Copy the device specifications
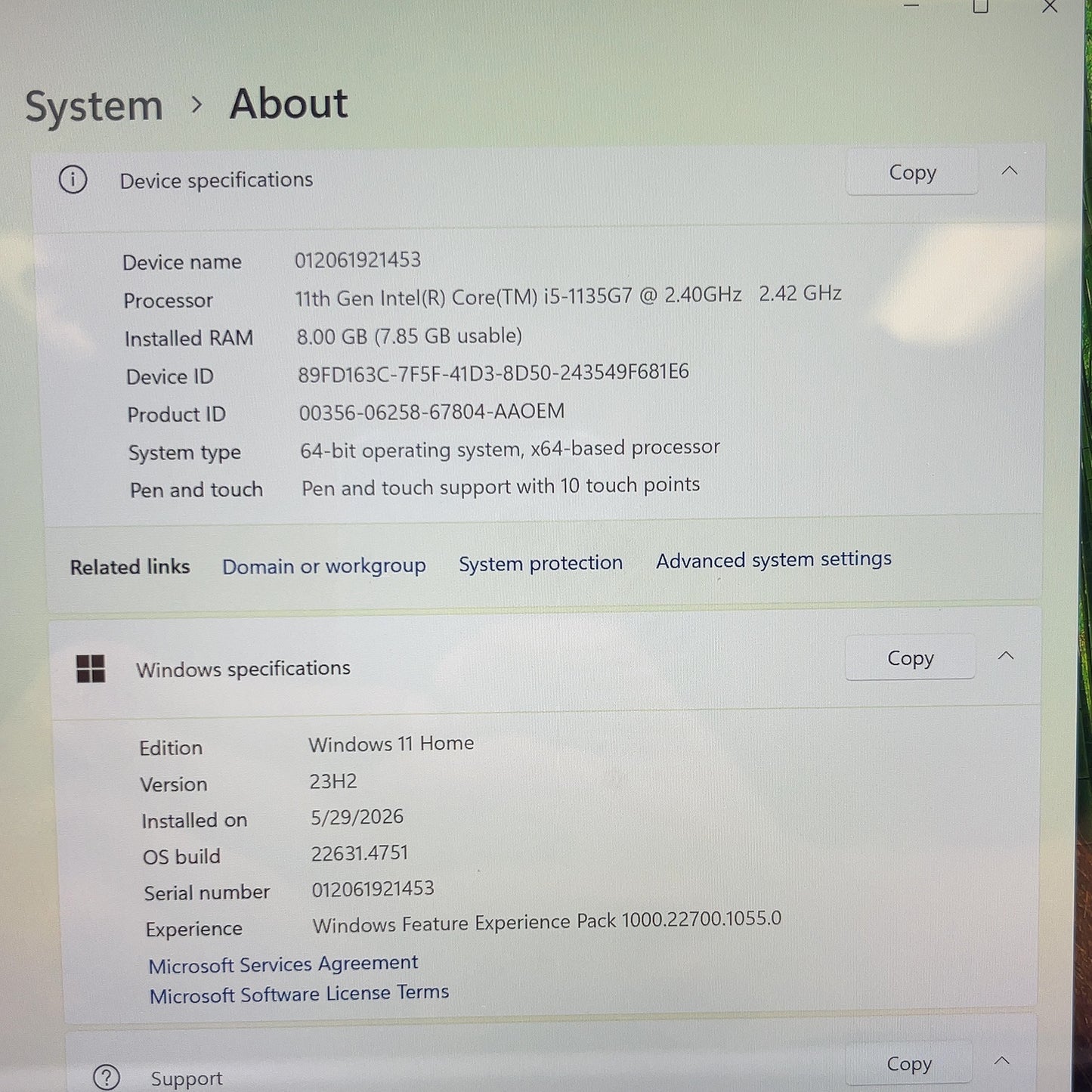 pos(912,172)
